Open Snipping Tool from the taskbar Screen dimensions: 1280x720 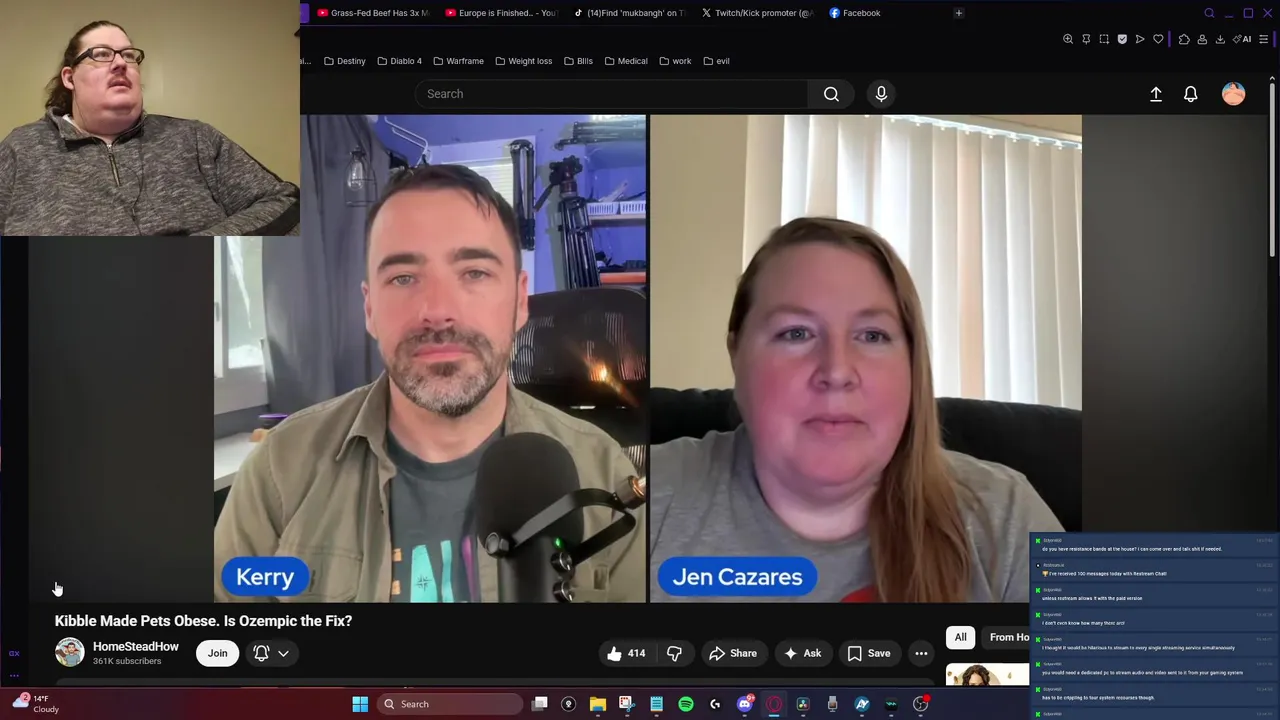626,704
